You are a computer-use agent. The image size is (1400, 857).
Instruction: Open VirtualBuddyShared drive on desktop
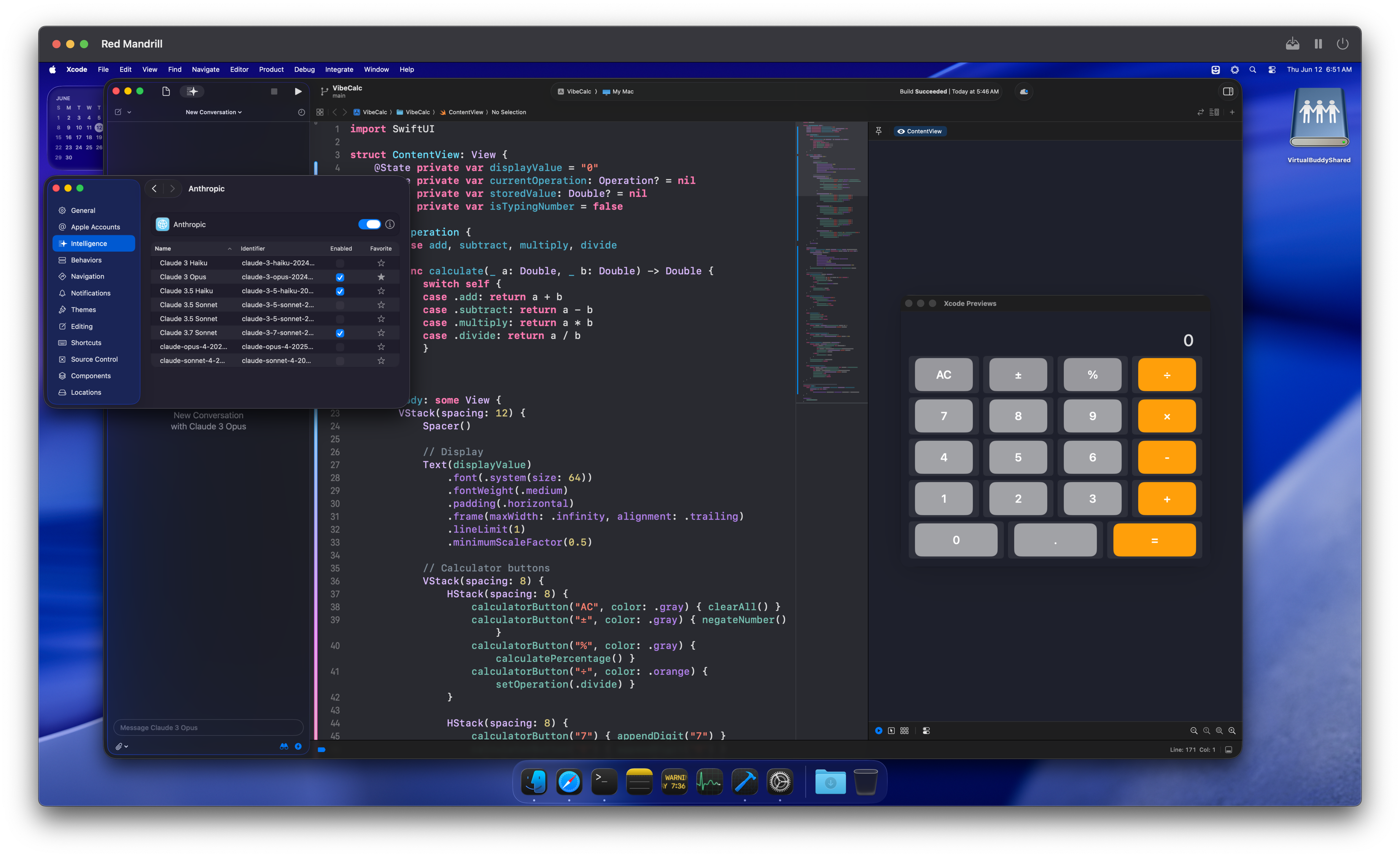click(x=1319, y=126)
